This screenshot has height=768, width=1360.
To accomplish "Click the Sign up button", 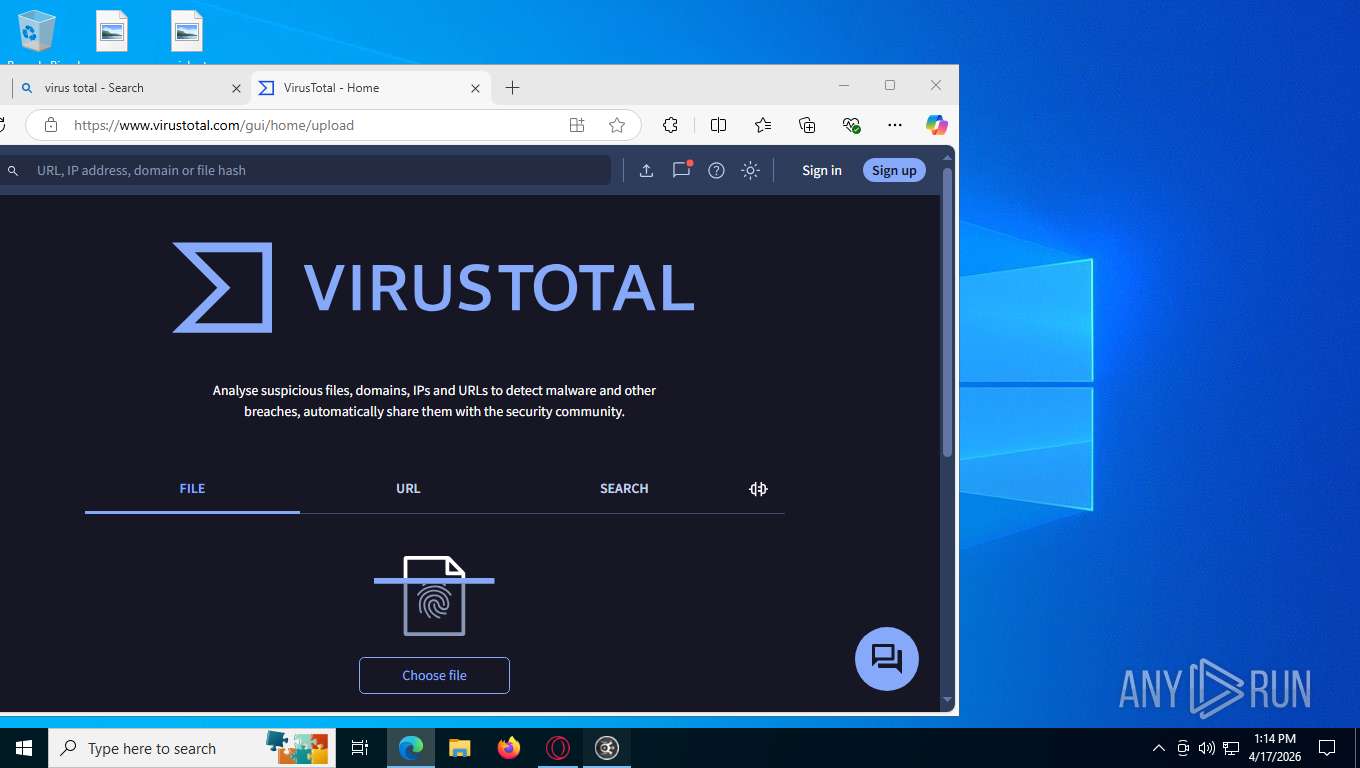I will [x=894, y=170].
